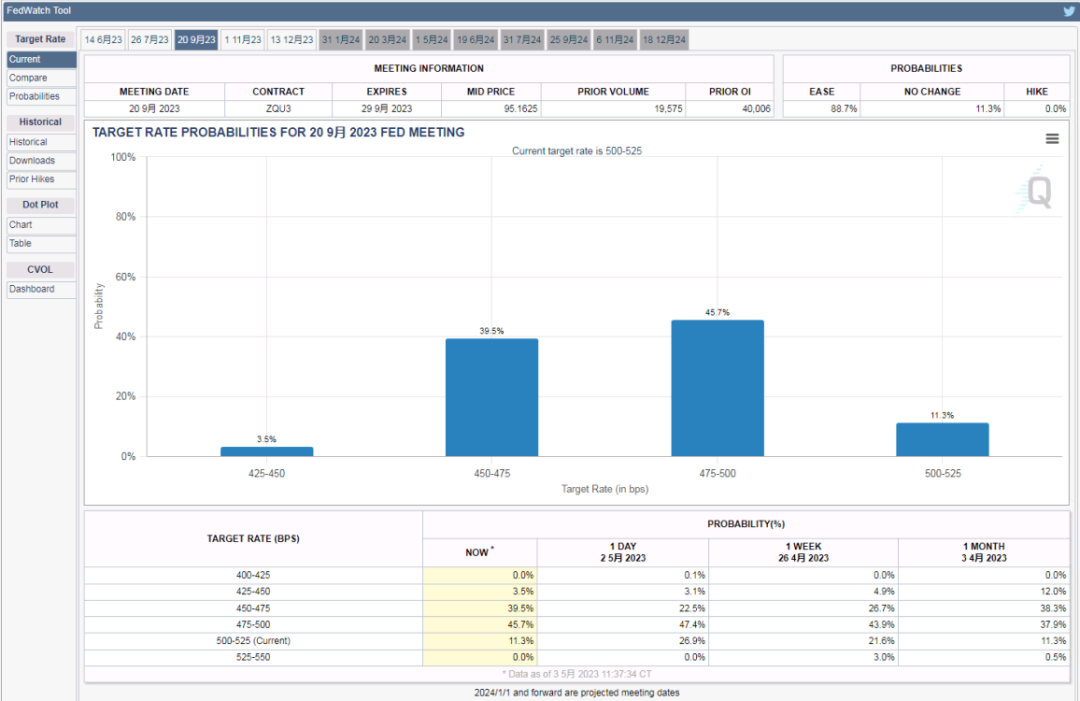Click the 525-550 target rate row label
The width and height of the screenshot is (1080, 701).
click(x=253, y=657)
